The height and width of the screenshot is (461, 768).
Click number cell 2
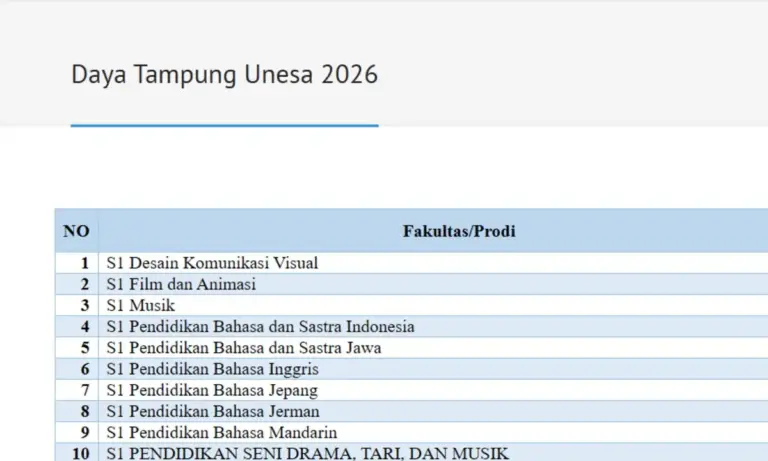pyautogui.click(x=77, y=284)
